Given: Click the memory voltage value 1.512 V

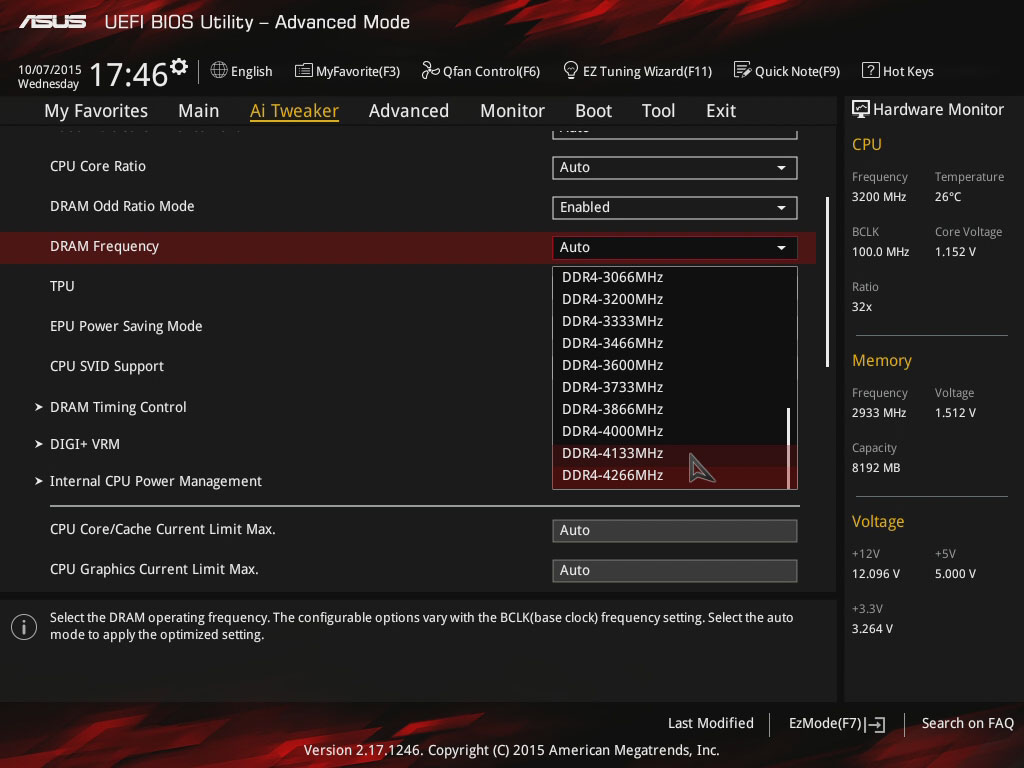Looking at the screenshot, I should [x=955, y=413].
